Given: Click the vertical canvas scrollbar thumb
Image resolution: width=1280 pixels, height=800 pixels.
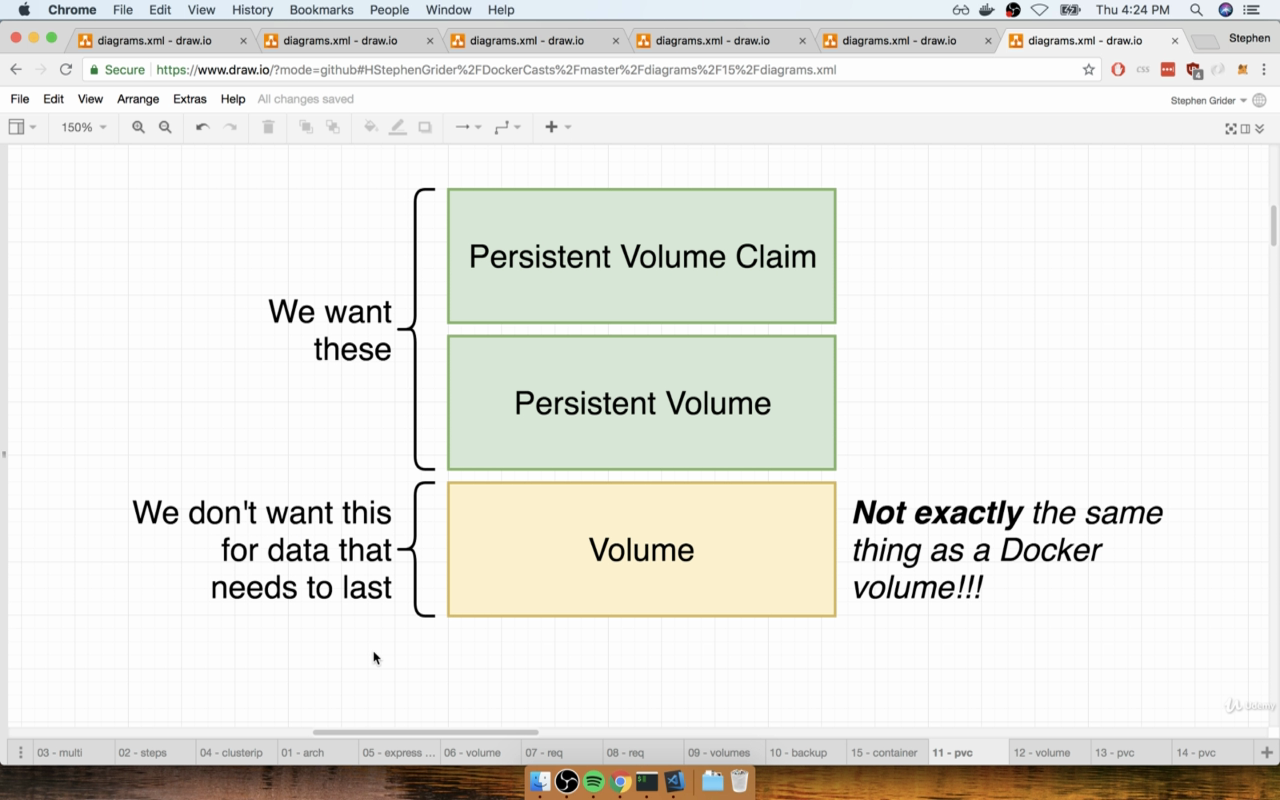Looking at the screenshot, I should 1273,225.
